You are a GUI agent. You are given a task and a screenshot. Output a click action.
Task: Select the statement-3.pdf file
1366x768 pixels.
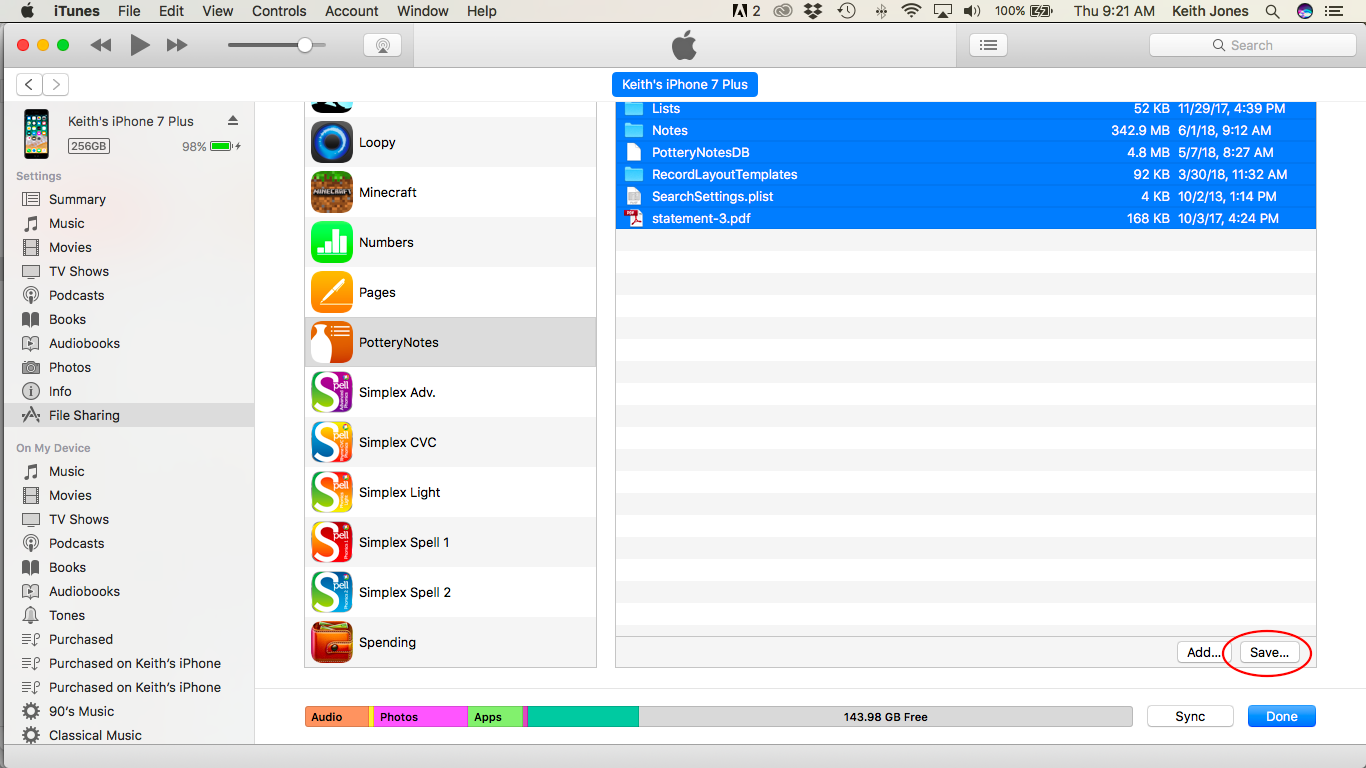coord(966,218)
